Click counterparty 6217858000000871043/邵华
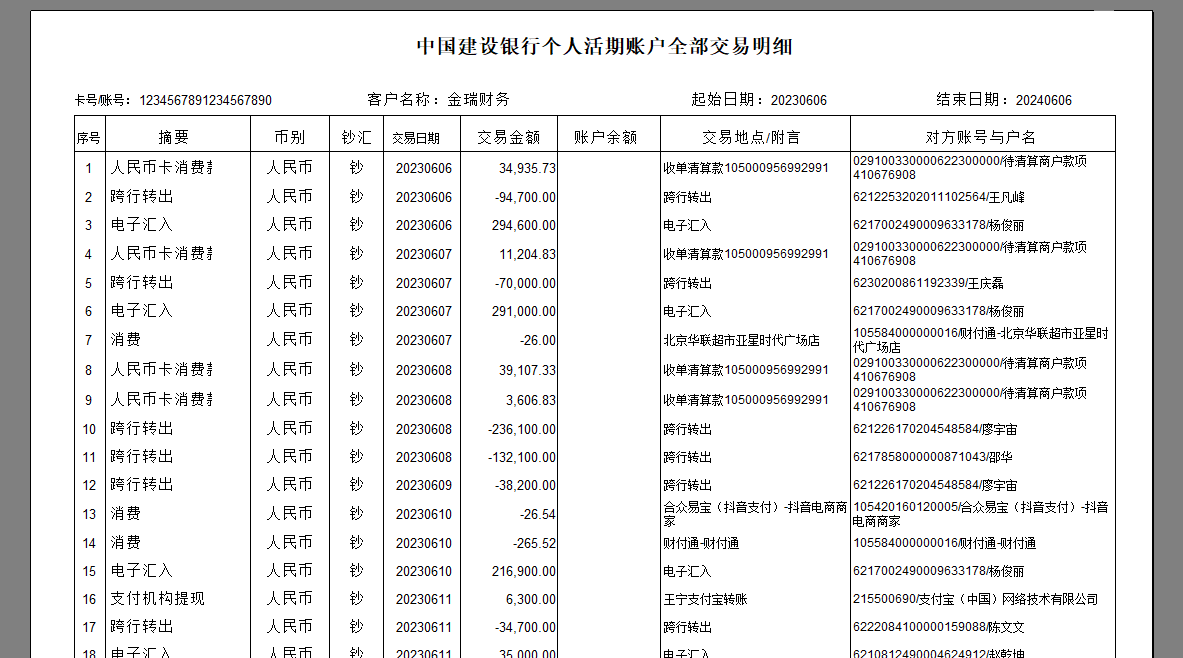 (933, 457)
